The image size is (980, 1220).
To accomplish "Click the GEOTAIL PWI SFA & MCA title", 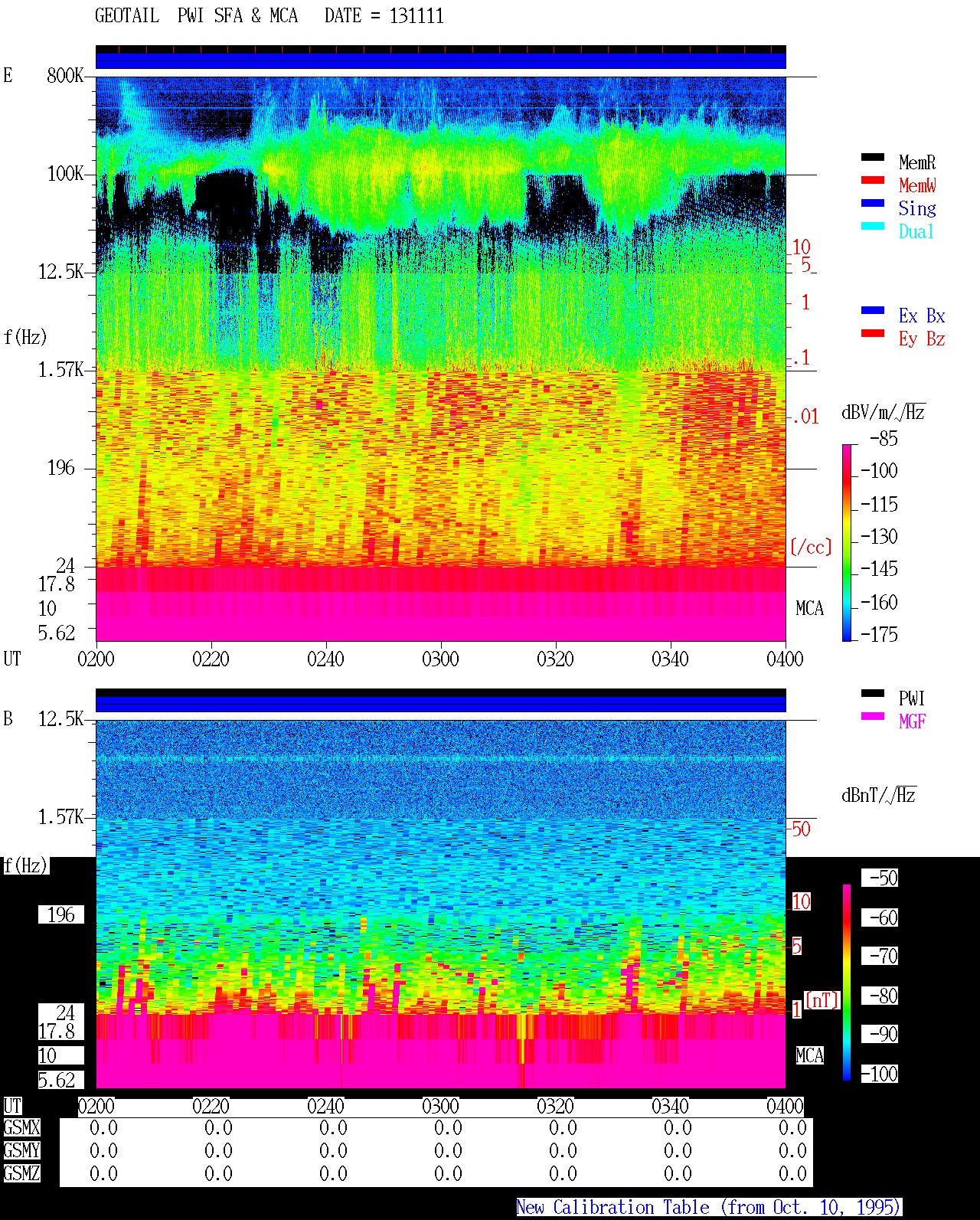I will 196,16.
